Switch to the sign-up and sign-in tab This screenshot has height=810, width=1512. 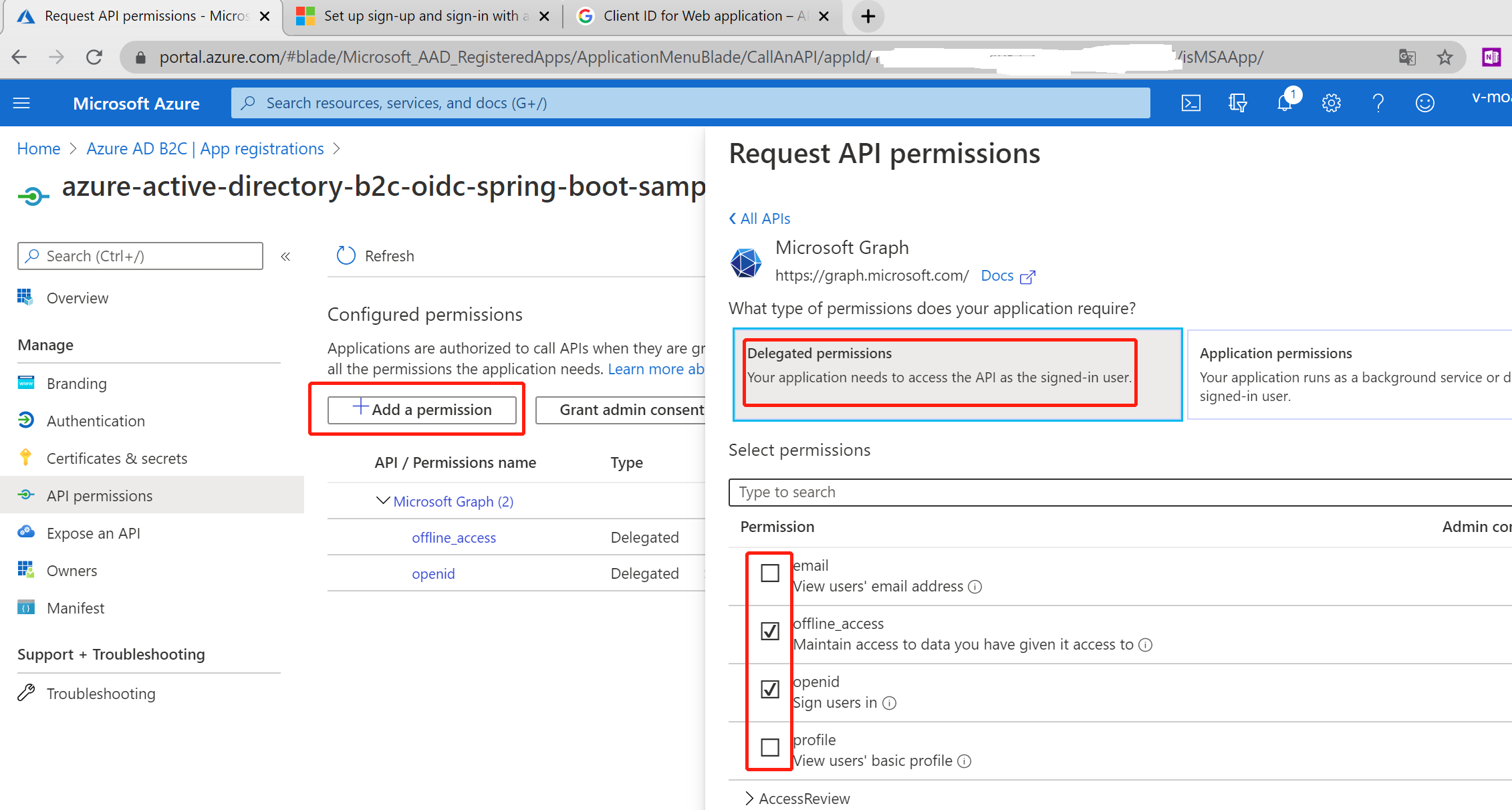point(421,15)
